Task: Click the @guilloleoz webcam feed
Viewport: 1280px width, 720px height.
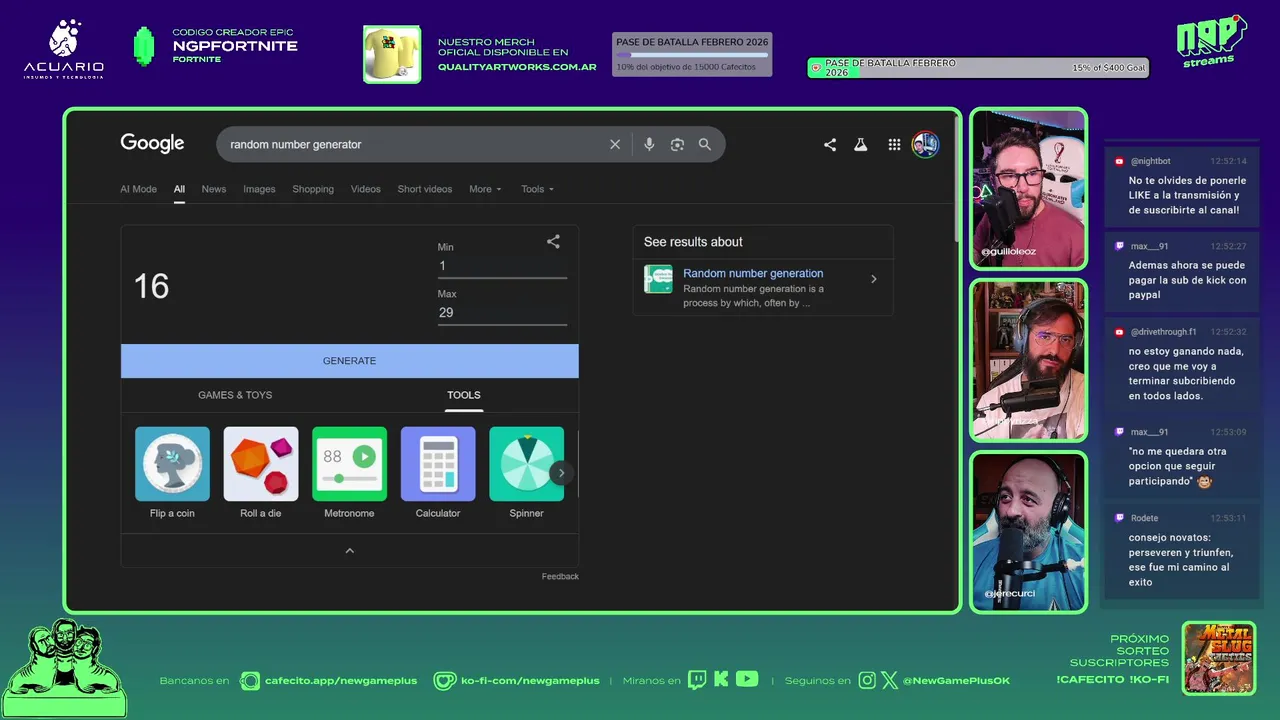Action: pyautogui.click(x=1028, y=188)
